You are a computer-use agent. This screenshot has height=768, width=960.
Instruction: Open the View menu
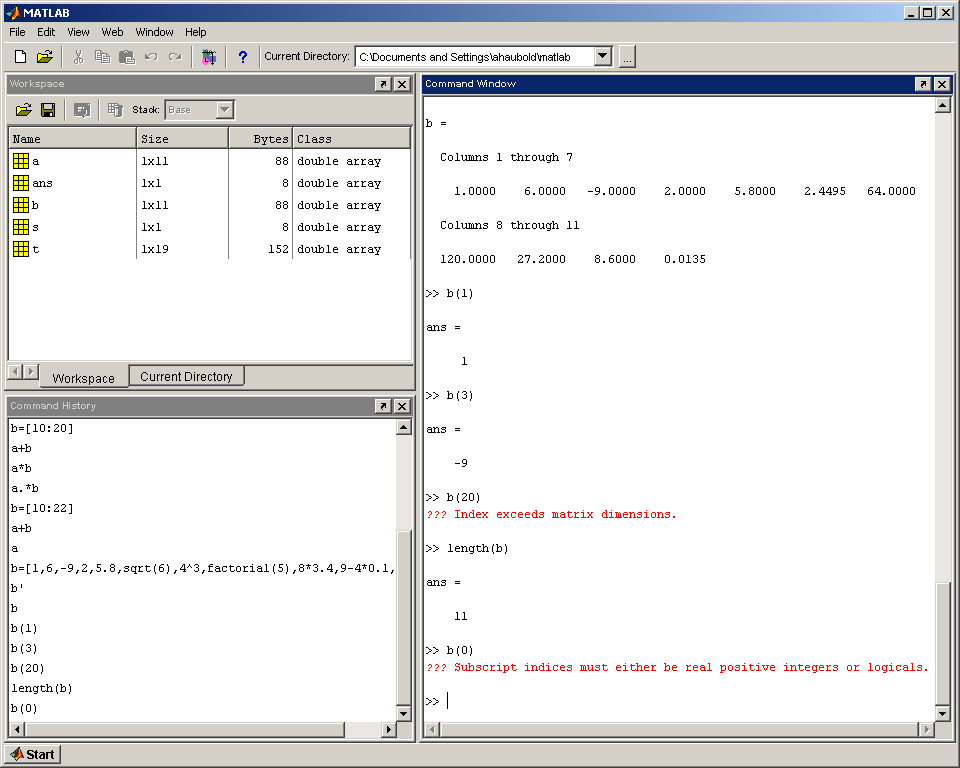click(x=78, y=32)
